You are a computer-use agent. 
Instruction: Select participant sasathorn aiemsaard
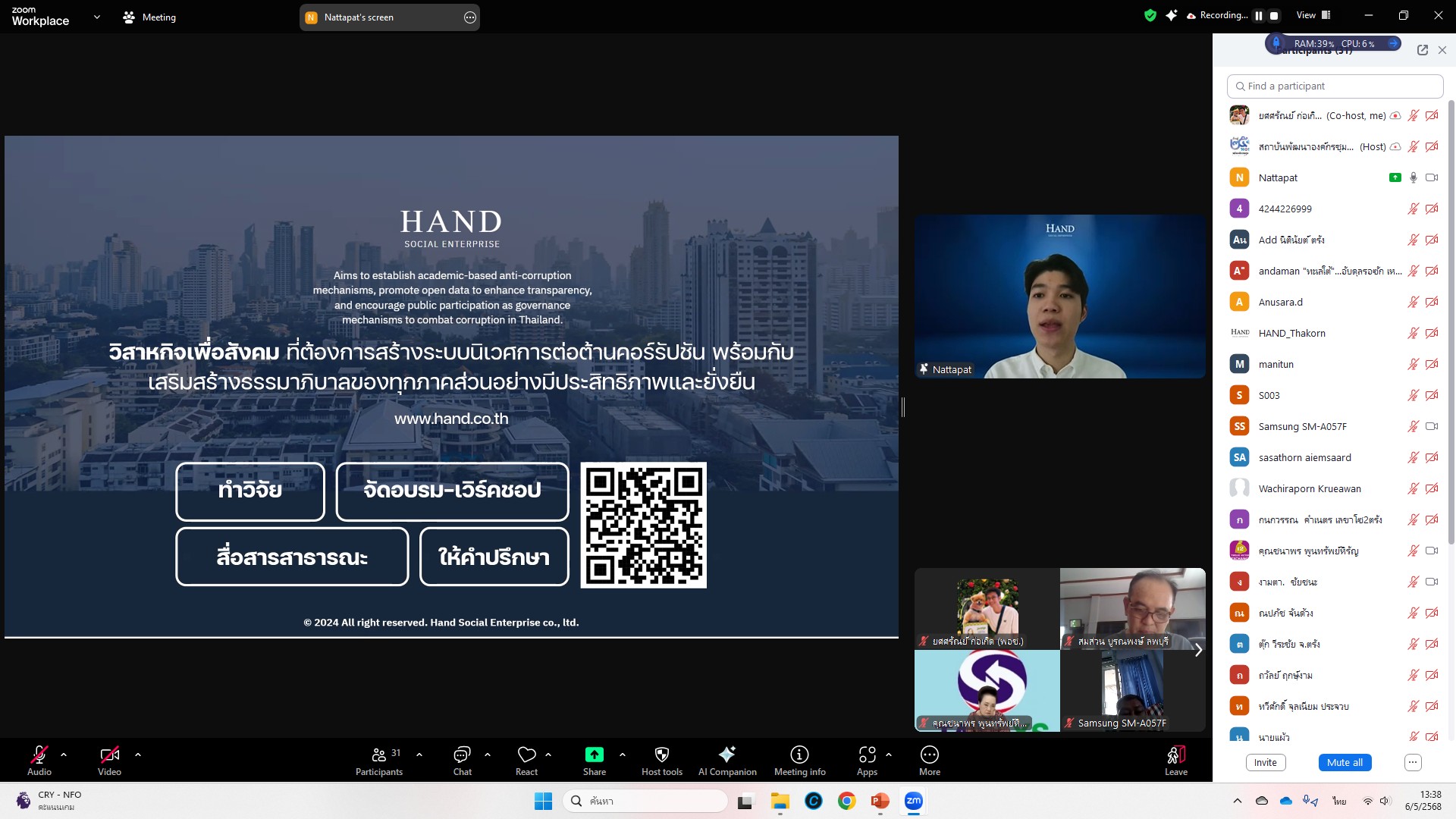coord(1334,457)
